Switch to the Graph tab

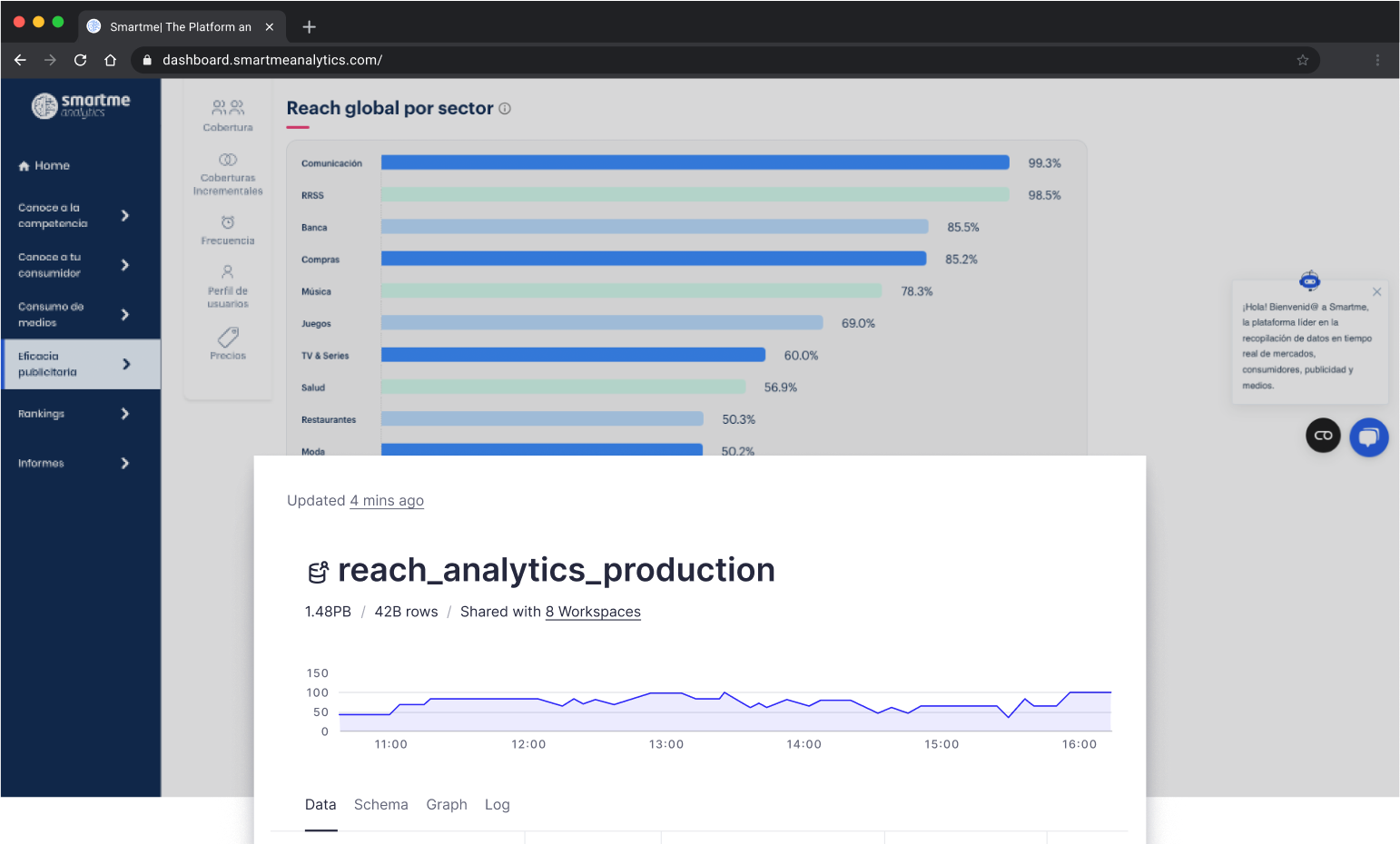[x=447, y=805]
